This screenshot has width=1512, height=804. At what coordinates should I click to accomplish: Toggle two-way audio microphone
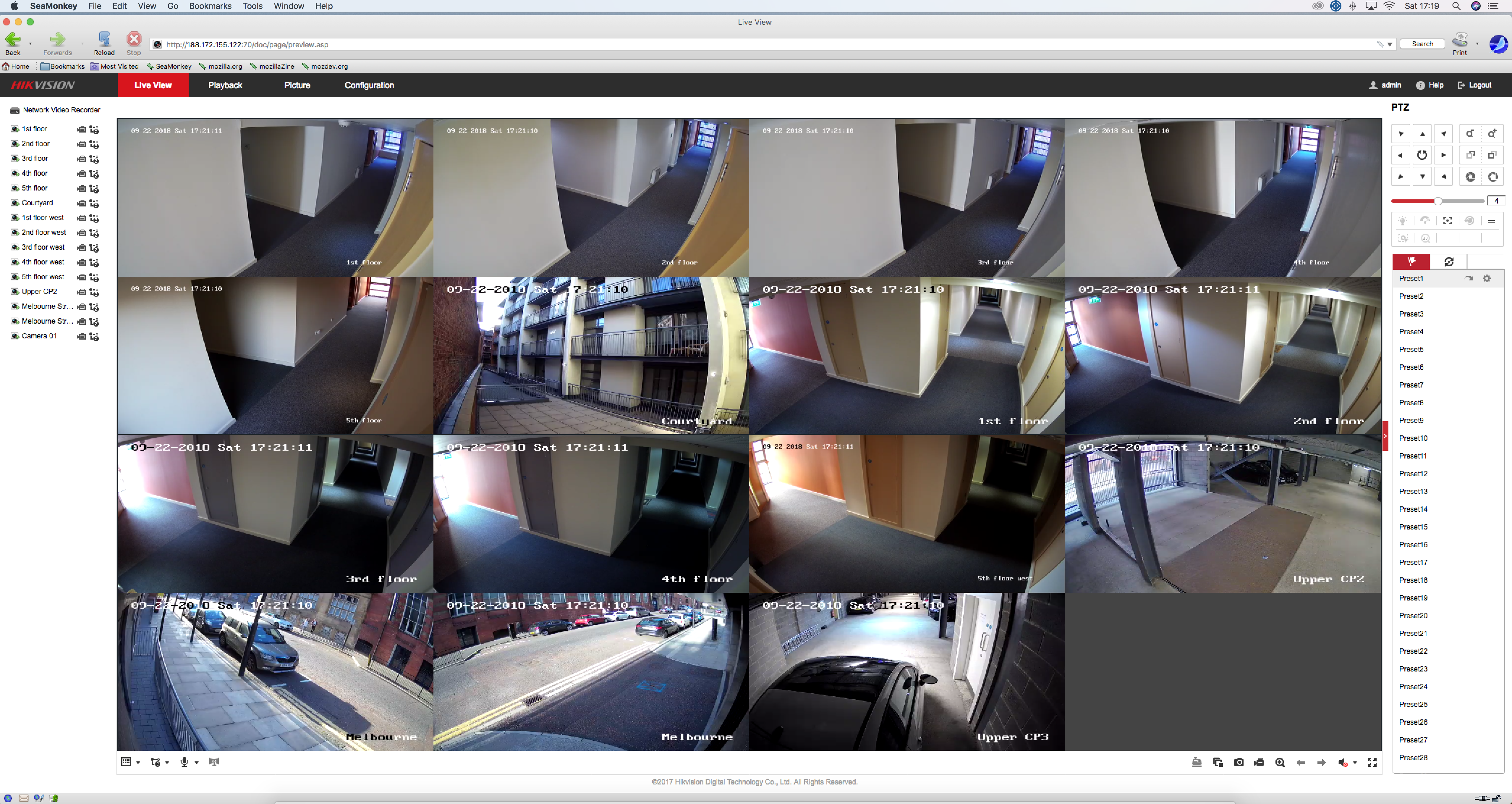tap(184, 762)
